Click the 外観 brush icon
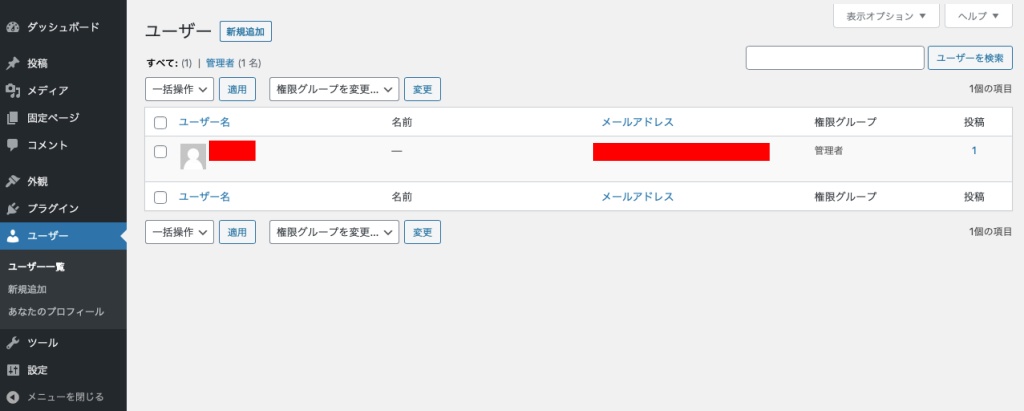Viewport: 1024px width, 411px height. tap(12, 182)
